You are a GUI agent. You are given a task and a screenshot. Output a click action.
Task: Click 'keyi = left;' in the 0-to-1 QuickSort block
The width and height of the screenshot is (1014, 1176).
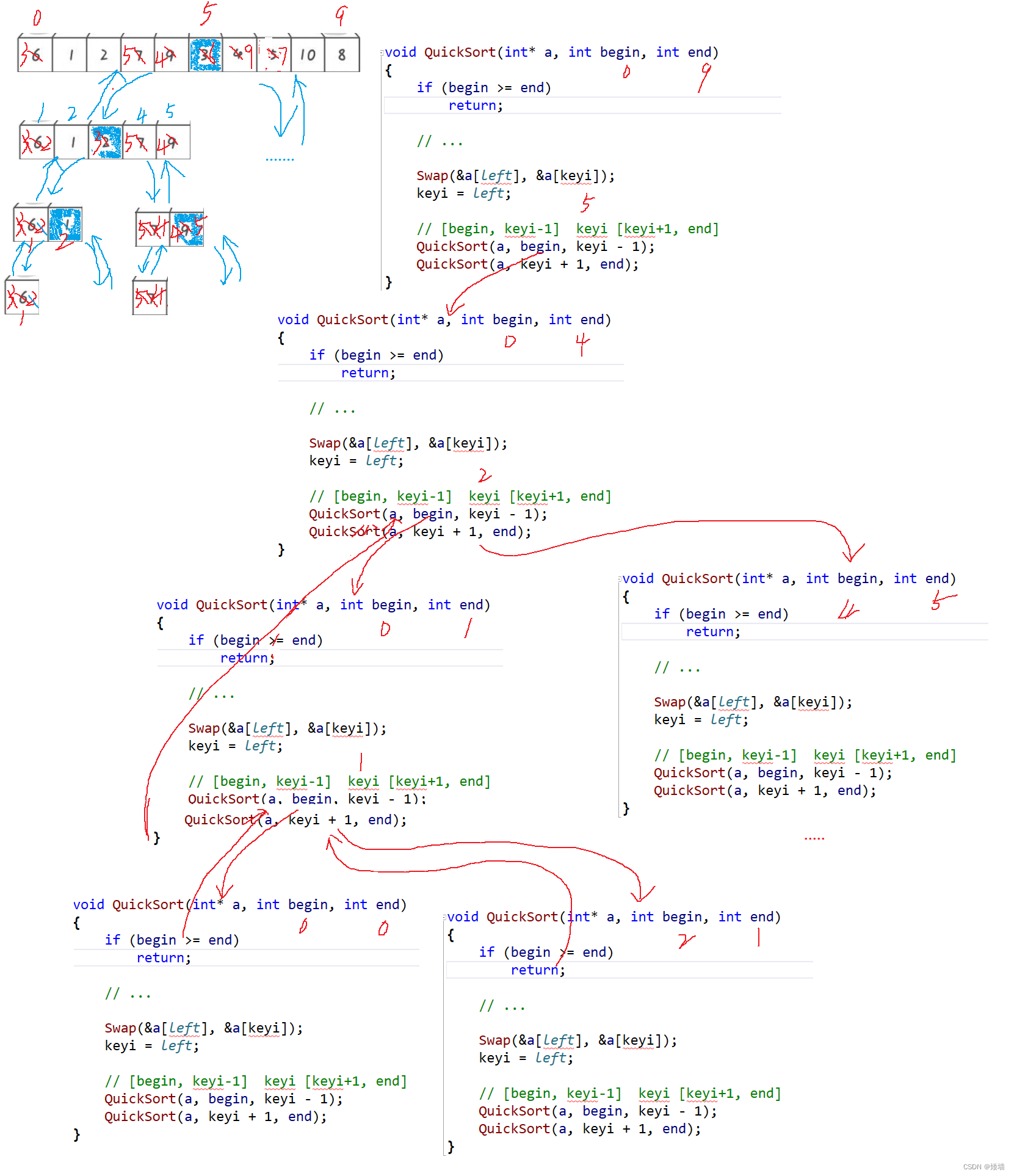click(236, 746)
